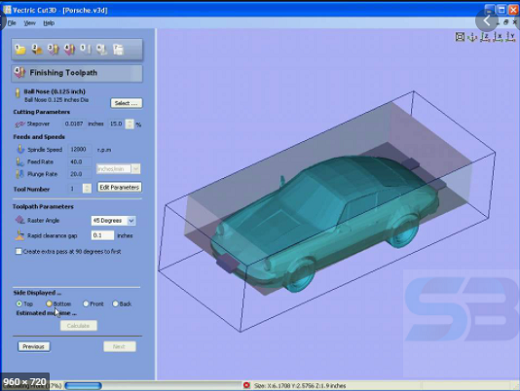Enable extra pass at 90 degrees checkbox
This screenshot has height=391, width=520.
click(19, 251)
